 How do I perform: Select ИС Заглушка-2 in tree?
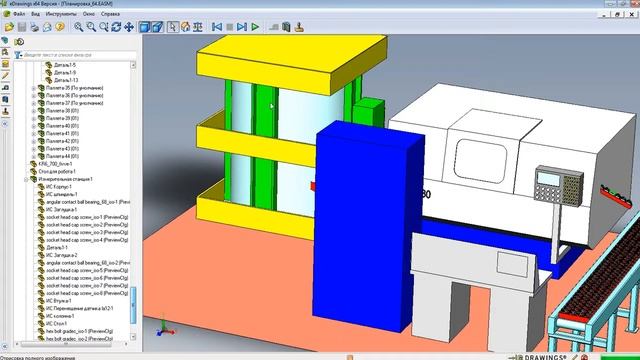coord(62,255)
